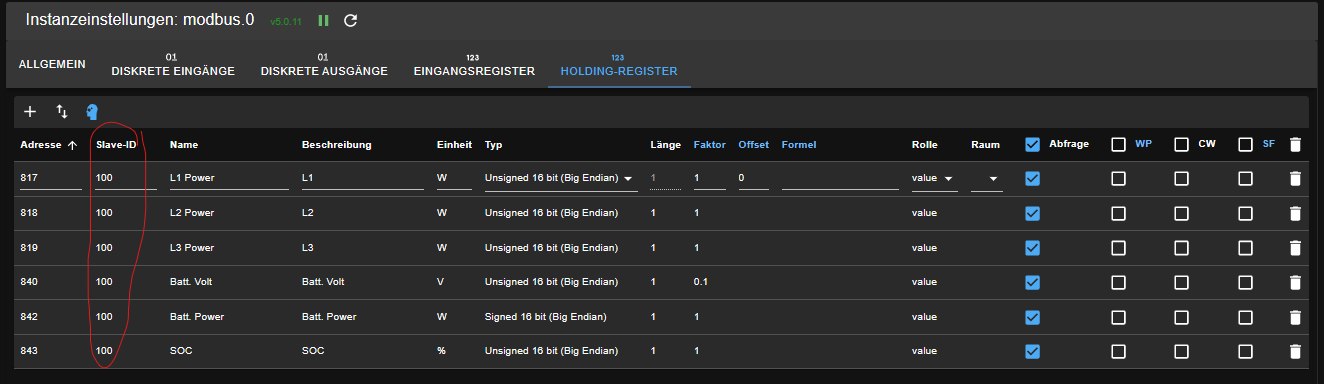Select Slave-ID 100 in row 842
The height and width of the screenshot is (384, 1324).
(x=104, y=317)
